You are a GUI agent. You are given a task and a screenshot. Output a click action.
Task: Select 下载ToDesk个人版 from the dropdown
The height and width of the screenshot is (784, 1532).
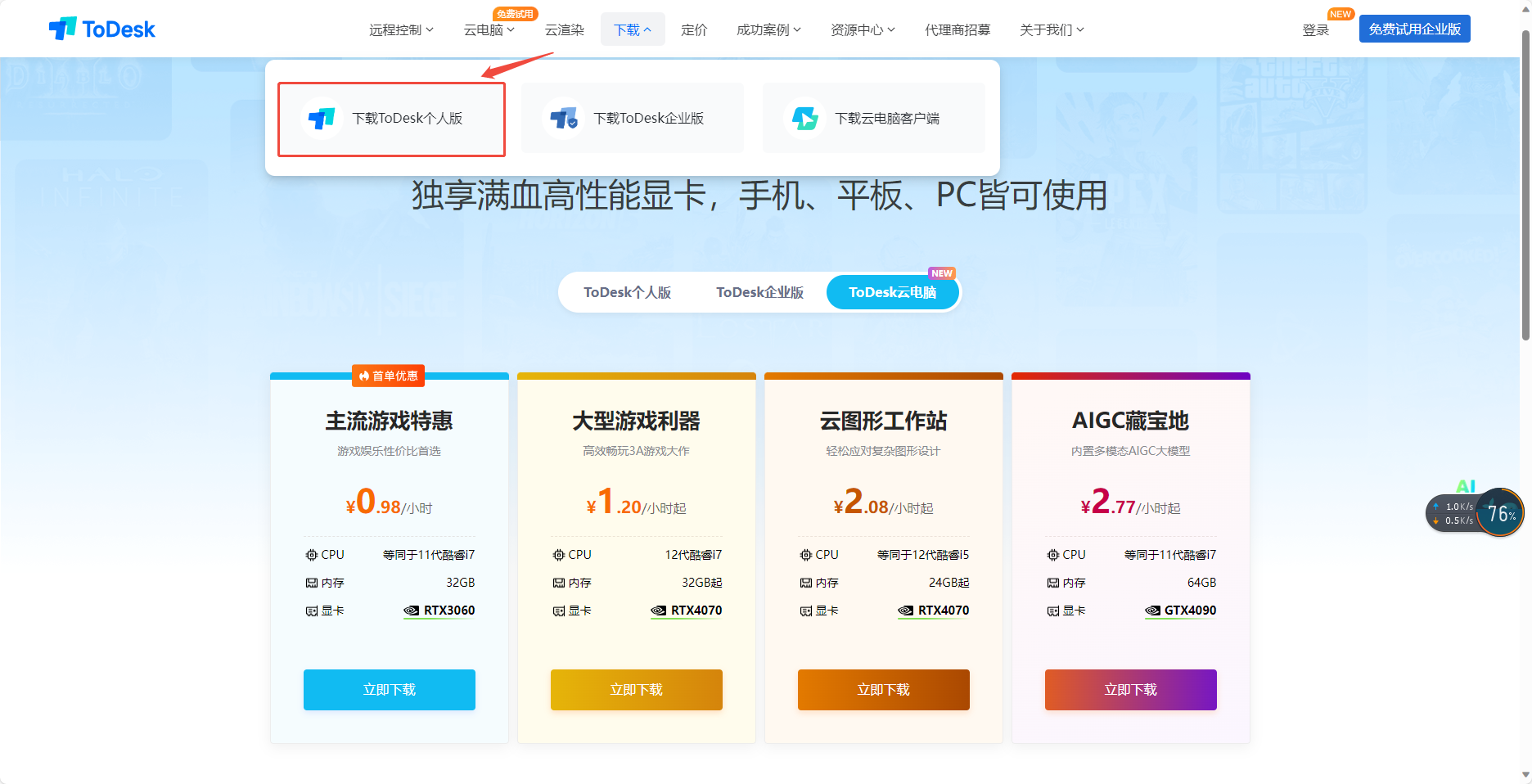(391, 119)
